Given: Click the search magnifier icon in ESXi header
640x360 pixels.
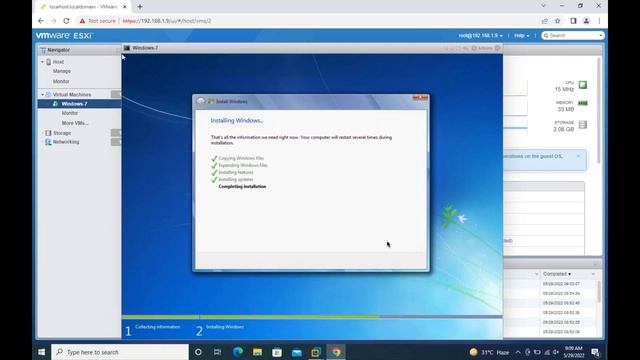Looking at the screenshot, I should (546, 36).
